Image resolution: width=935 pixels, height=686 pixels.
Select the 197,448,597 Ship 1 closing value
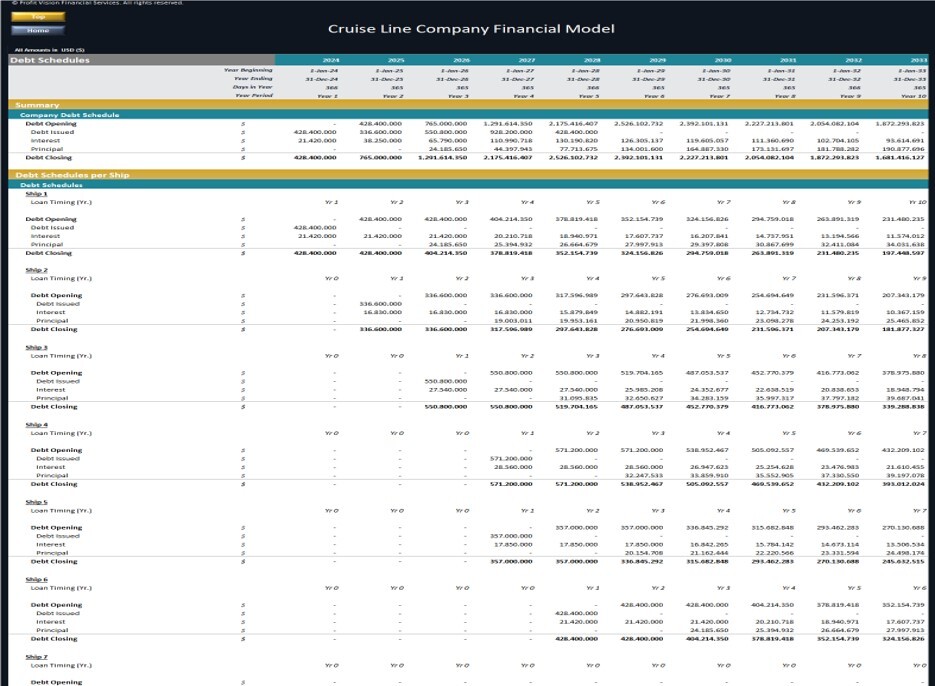coord(903,253)
